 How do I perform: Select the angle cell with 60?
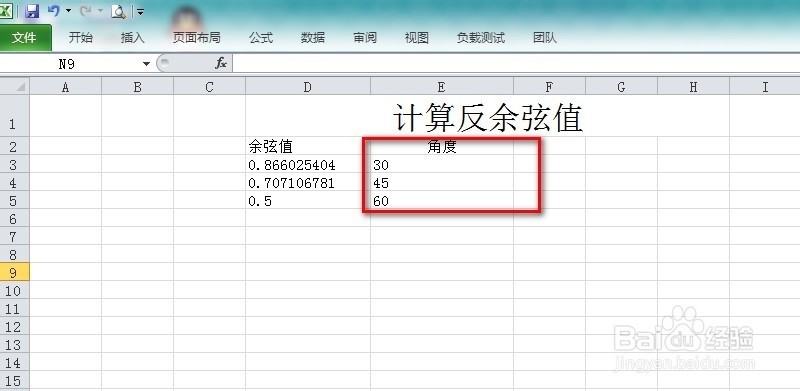(442, 200)
